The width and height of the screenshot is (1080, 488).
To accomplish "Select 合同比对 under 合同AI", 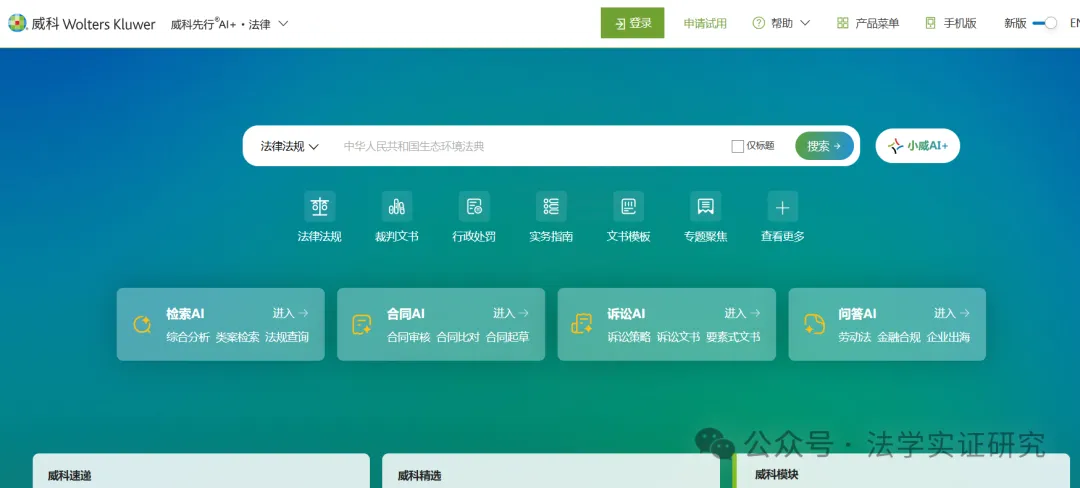I will click(458, 337).
